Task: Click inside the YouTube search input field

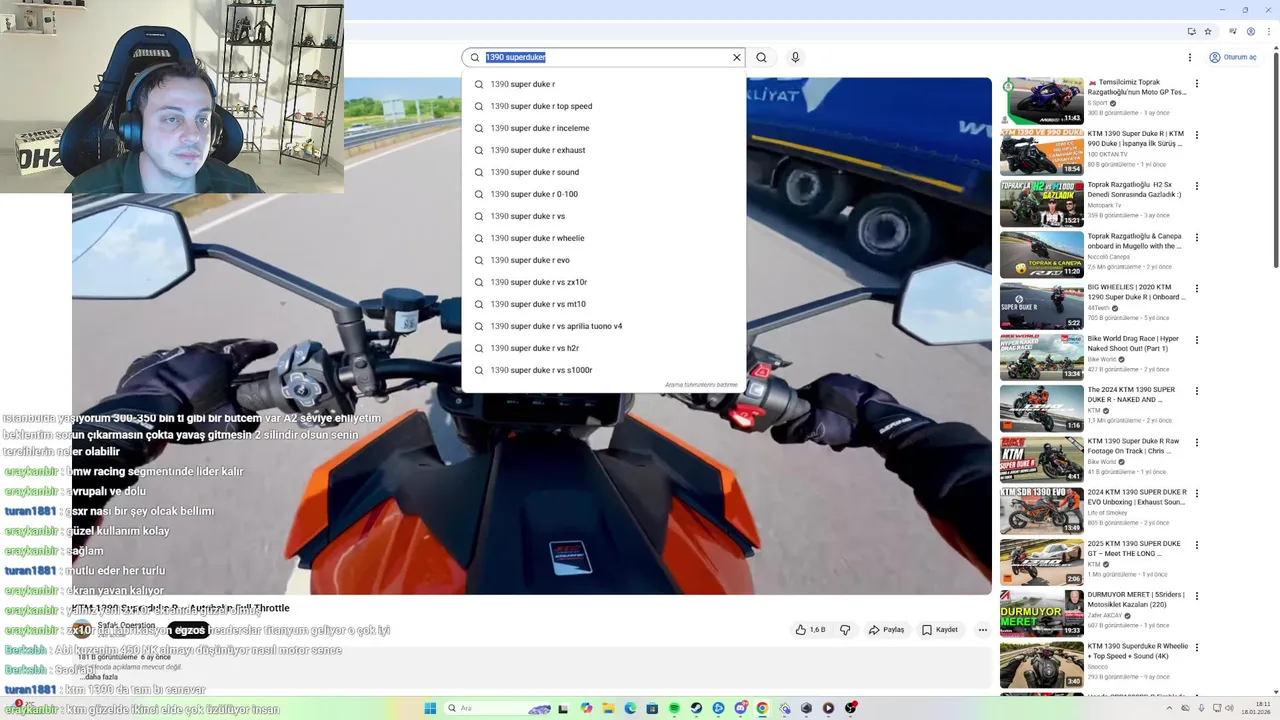Action: (605, 57)
